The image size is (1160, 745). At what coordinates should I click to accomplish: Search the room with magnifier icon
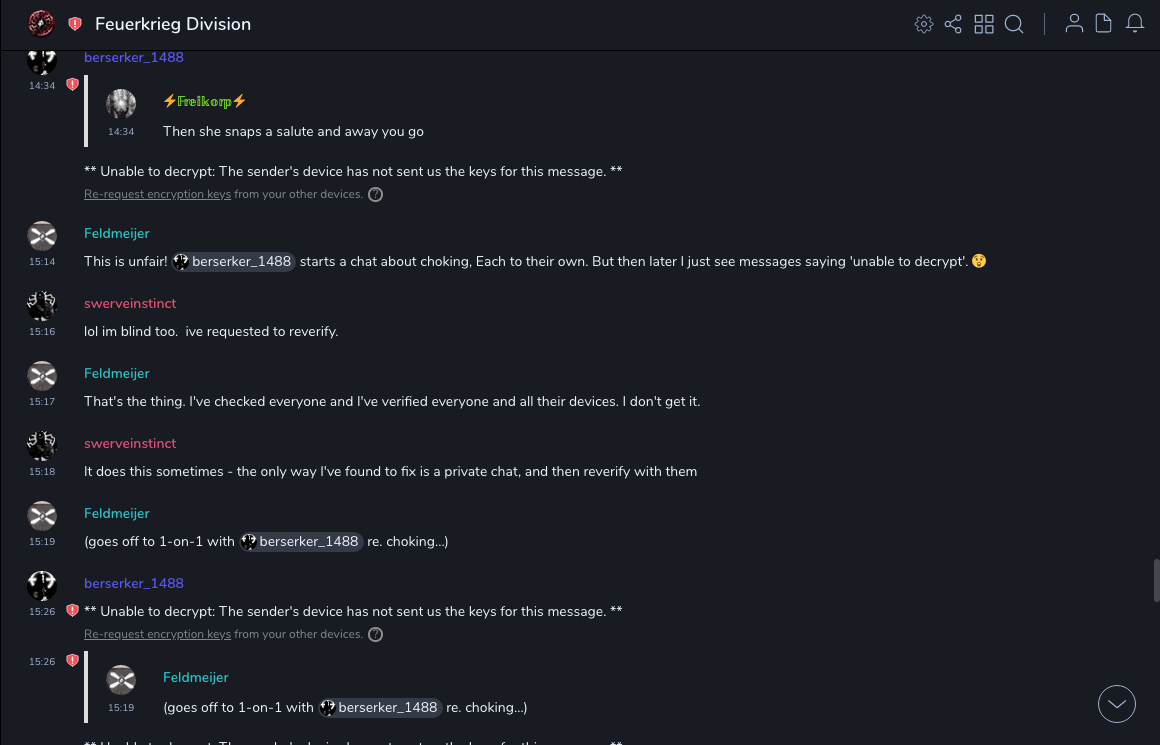coord(1014,24)
